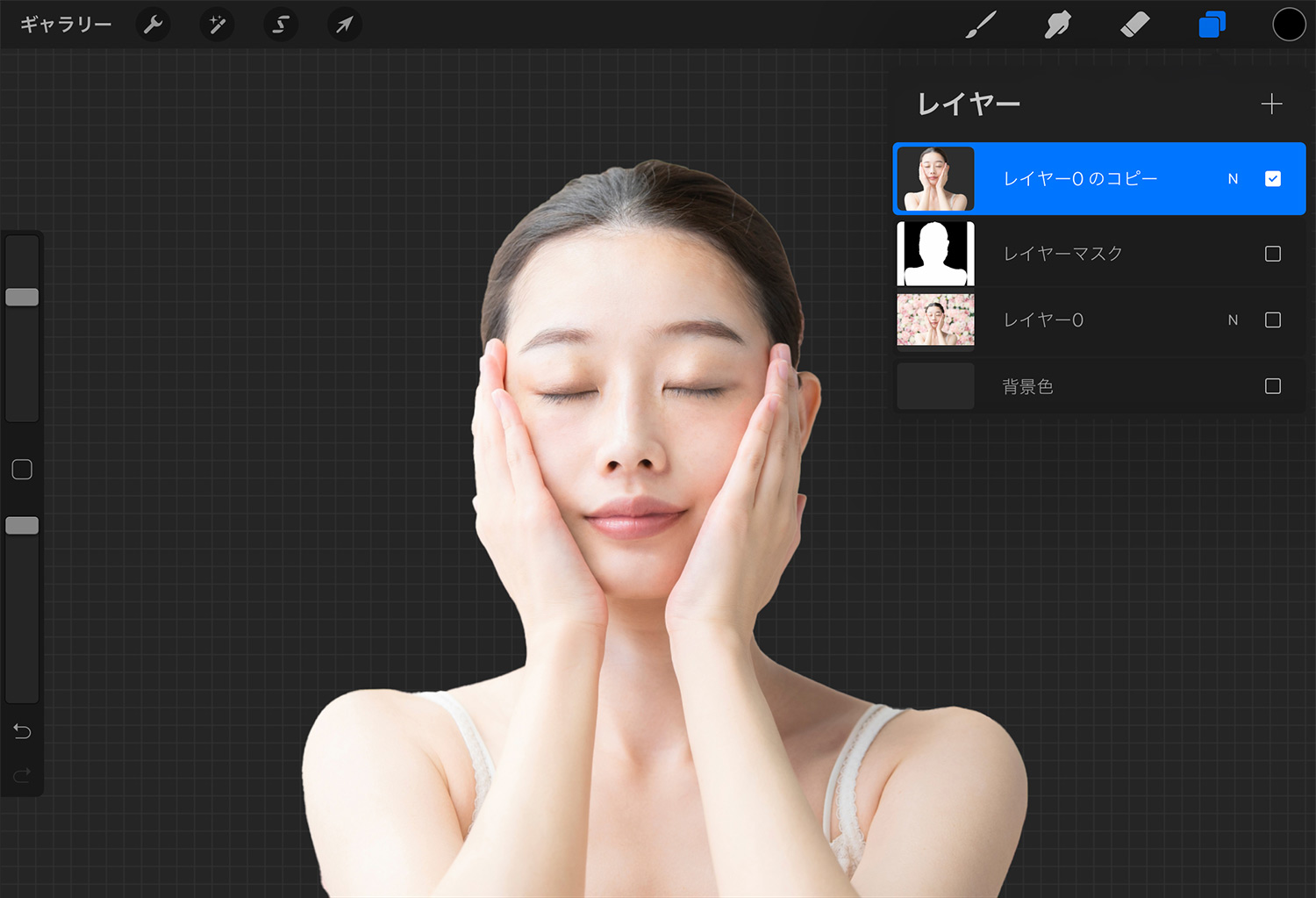Click the レイヤー panel title

coord(969,104)
